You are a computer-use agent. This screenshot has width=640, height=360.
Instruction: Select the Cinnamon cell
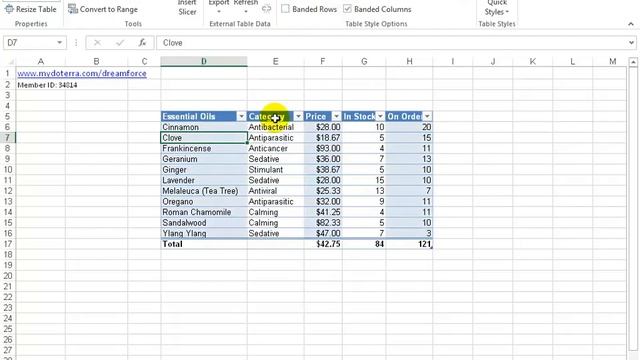click(204, 127)
